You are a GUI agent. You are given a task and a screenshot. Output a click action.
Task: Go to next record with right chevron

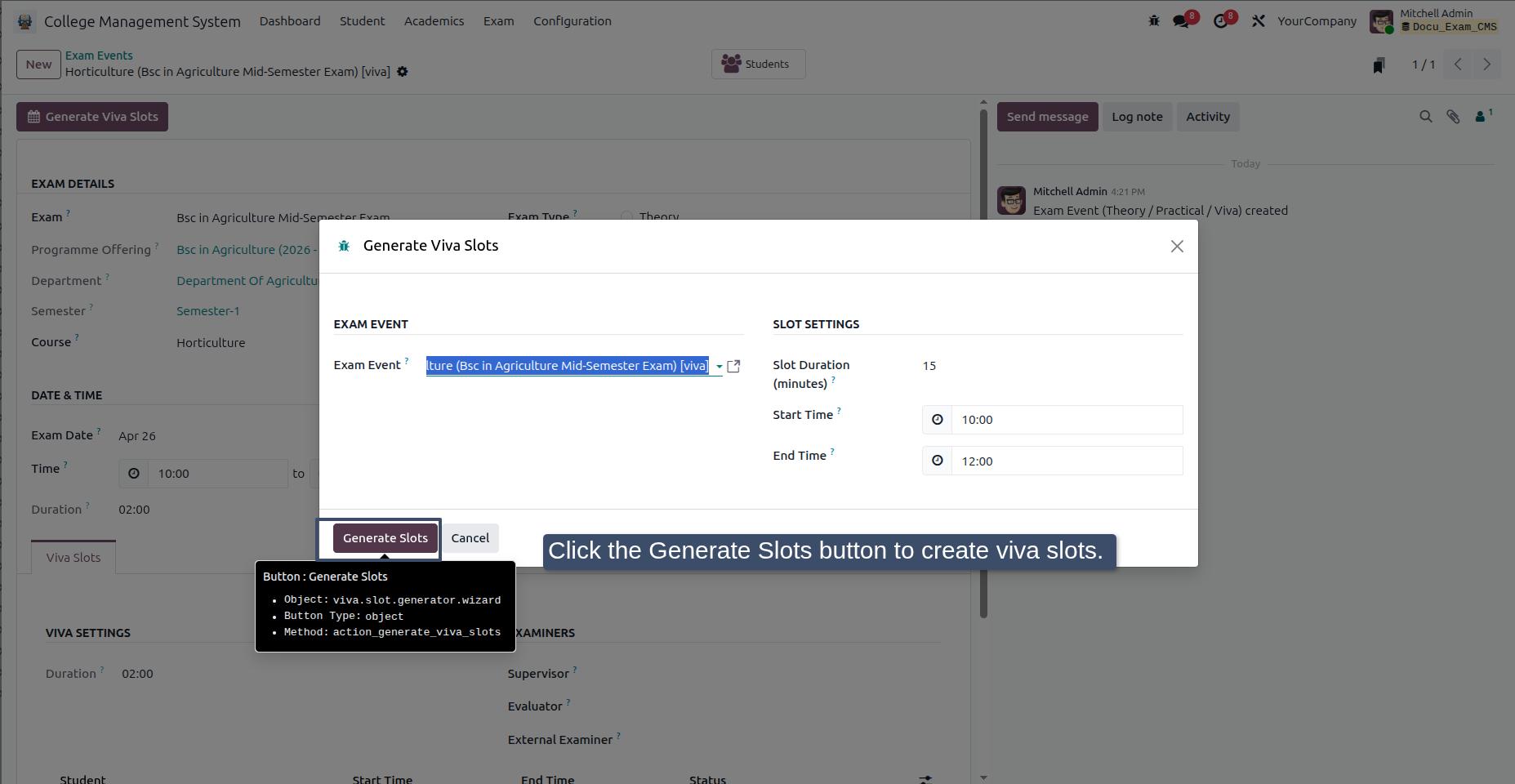tap(1487, 65)
